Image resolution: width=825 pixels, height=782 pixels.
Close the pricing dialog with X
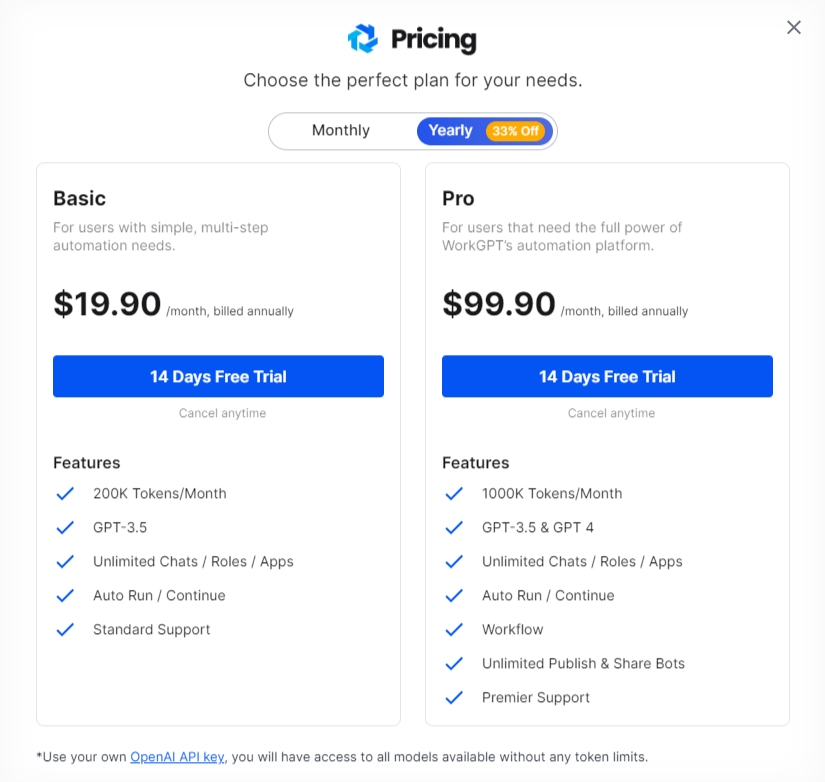pyautogui.click(x=793, y=27)
